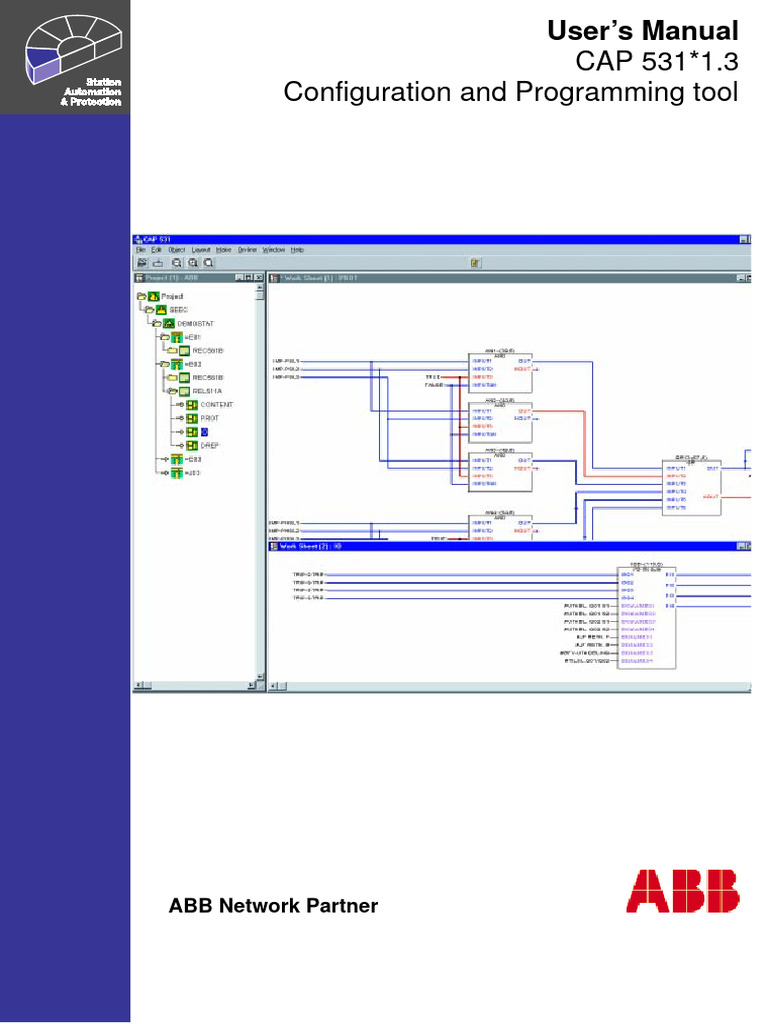Click the =E01 bay icon
Image resolution: width=768 pixels, height=1024 pixels.
click(x=176, y=337)
